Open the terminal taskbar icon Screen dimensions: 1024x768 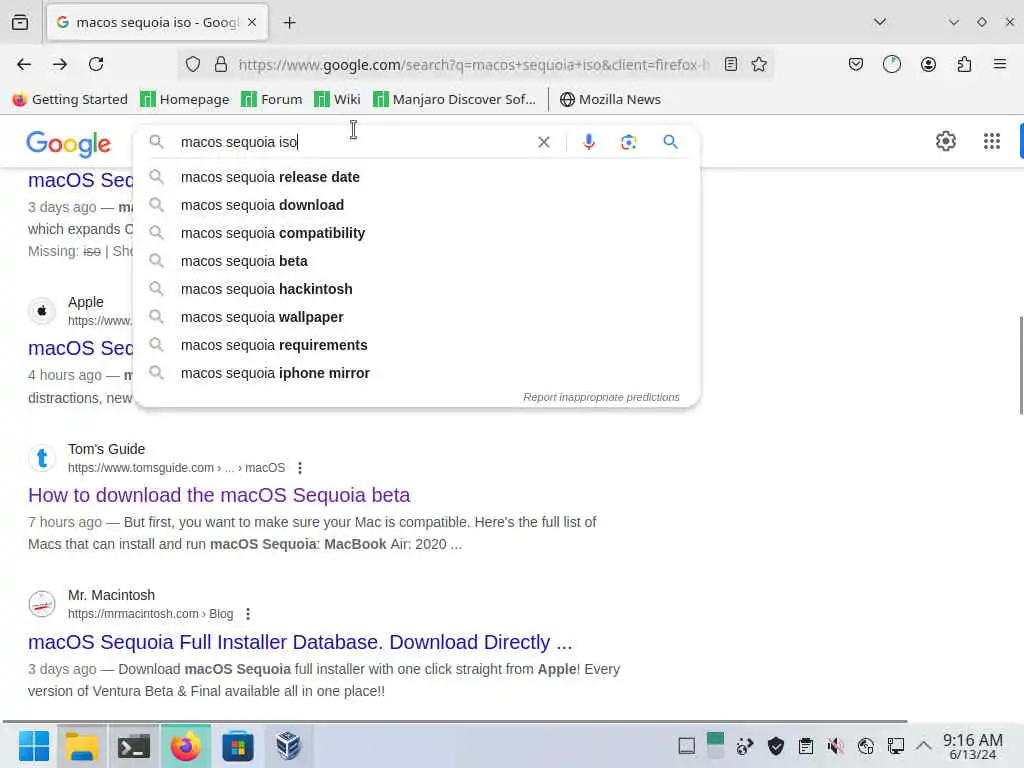tap(133, 746)
